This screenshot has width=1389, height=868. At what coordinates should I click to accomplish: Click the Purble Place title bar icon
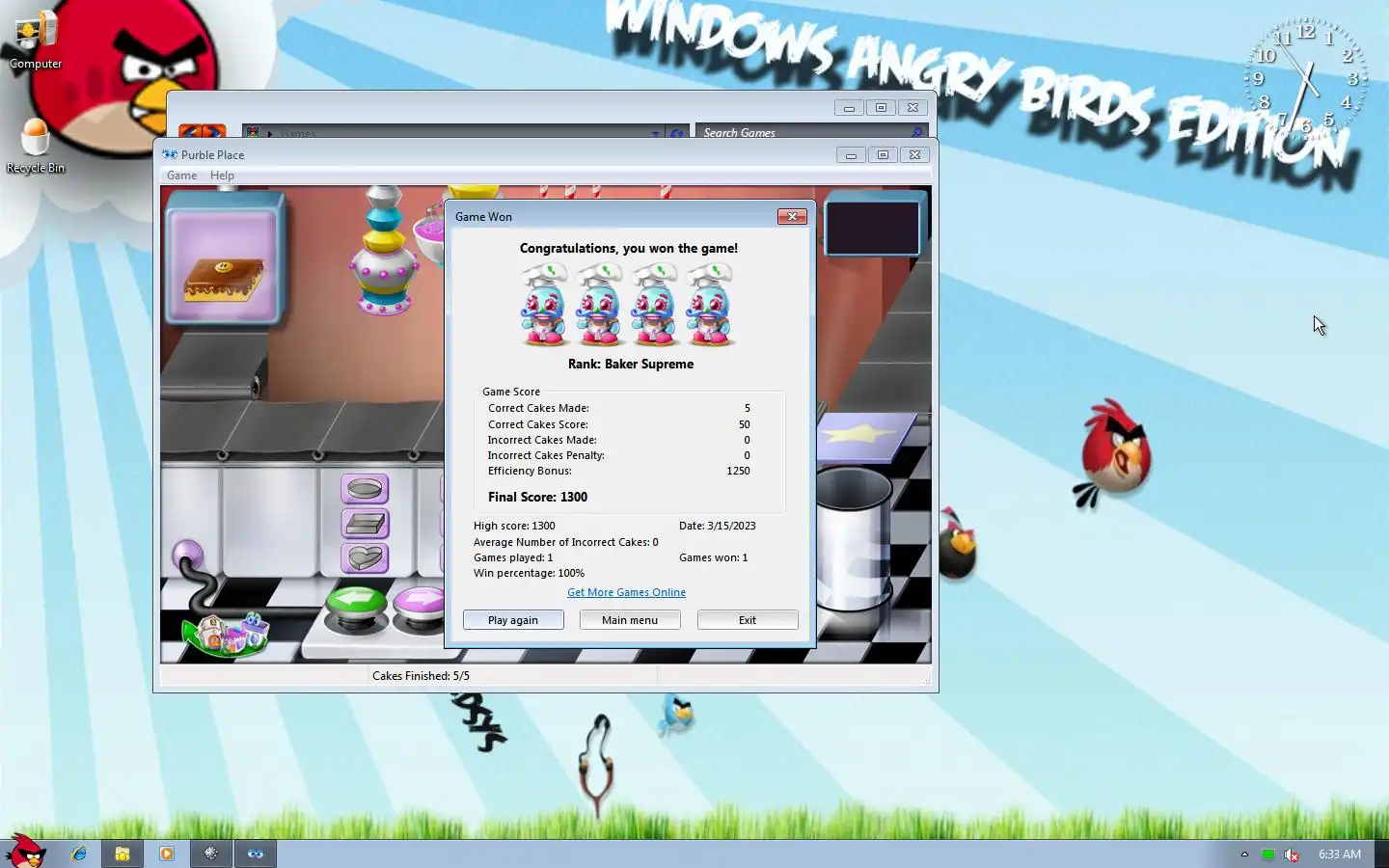(170, 154)
